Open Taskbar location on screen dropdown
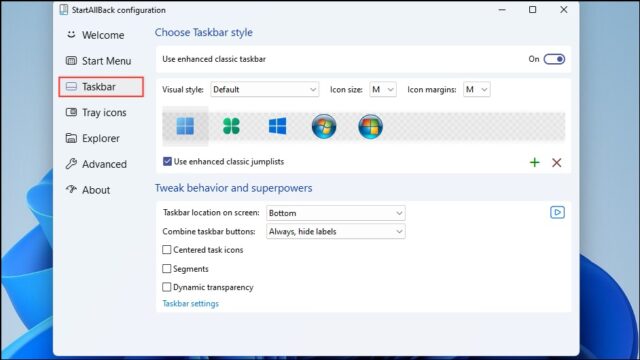This screenshot has height=360, width=640. (x=336, y=213)
